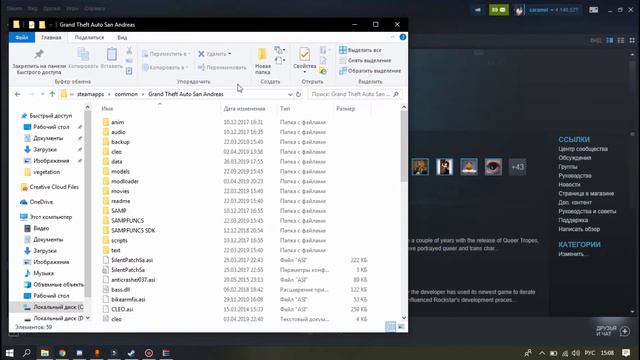Open taskbar search
The height and width of the screenshot is (360, 640).
point(27,353)
